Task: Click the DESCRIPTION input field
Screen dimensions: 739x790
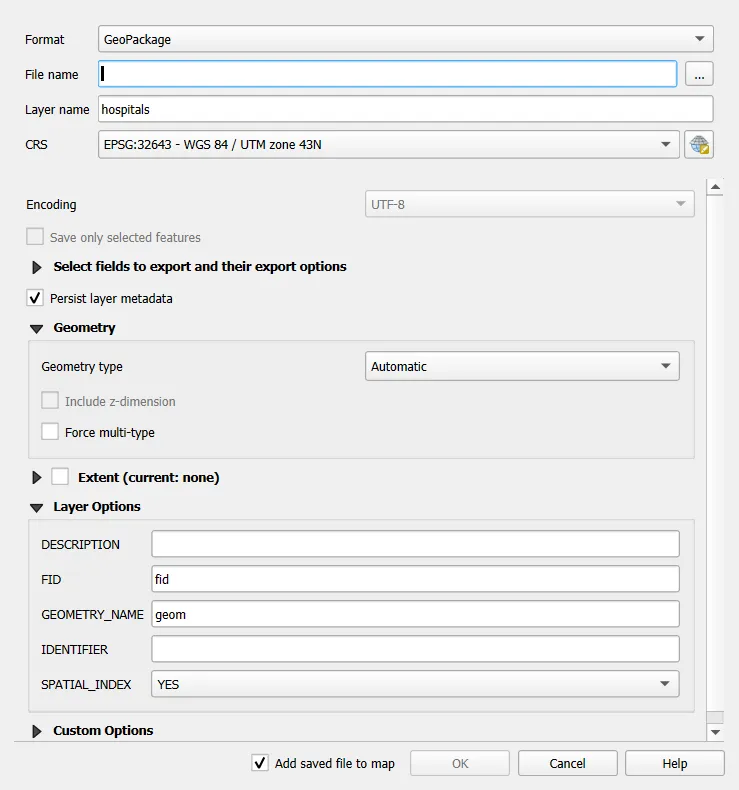Action: coord(415,544)
